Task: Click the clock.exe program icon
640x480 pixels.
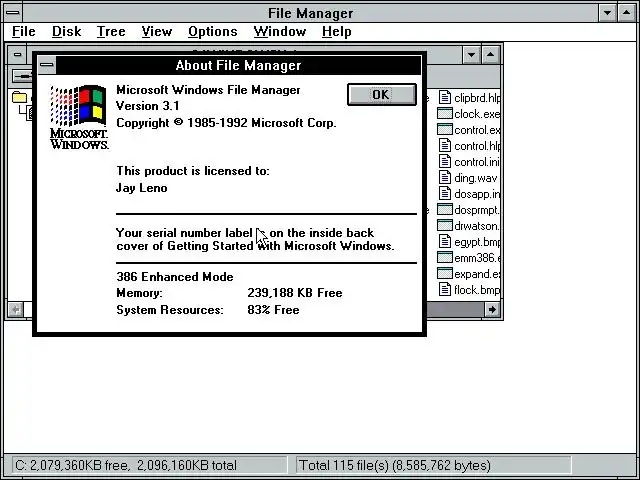Action: point(444,113)
